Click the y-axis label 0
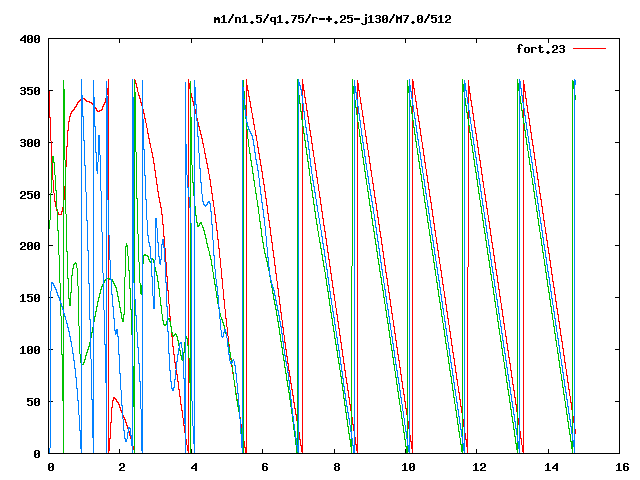Image resolution: width=640 pixels, height=480 pixels. tap(37, 454)
